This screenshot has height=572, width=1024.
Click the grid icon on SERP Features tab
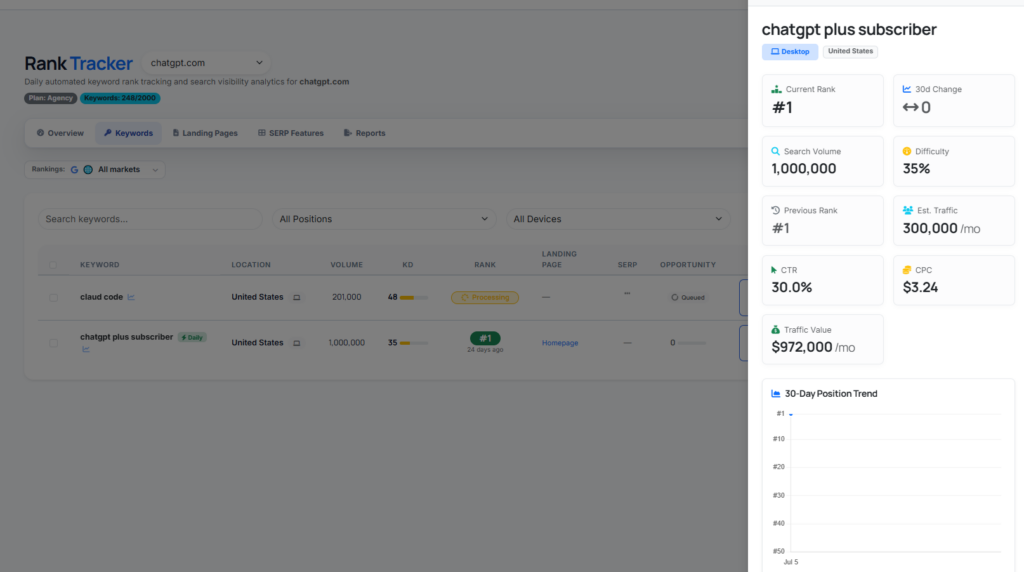coord(262,133)
